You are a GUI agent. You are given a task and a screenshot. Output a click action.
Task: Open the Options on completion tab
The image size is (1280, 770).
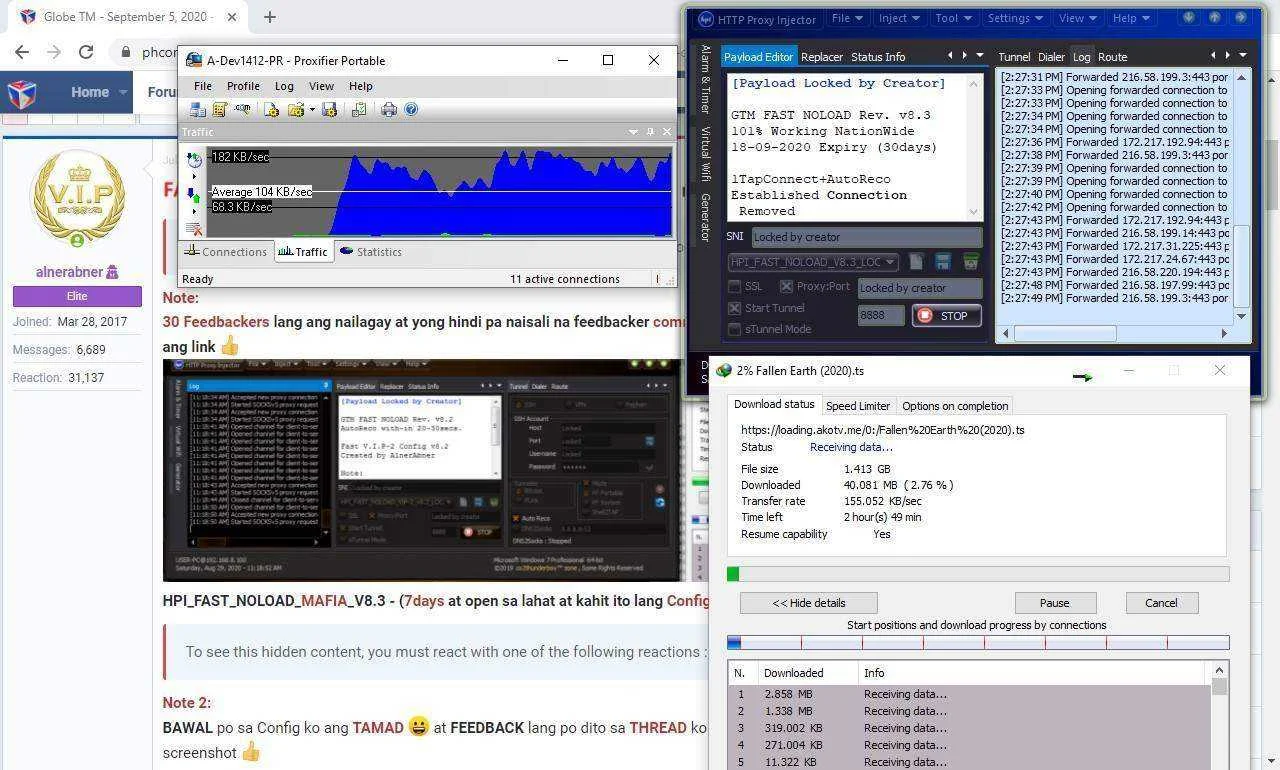click(x=955, y=406)
